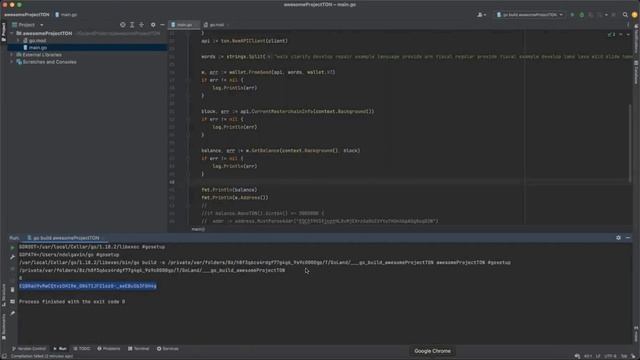Click the layout icon in Run panel sidebar
This screenshot has width=640, height=360.
click(x=12, y=302)
